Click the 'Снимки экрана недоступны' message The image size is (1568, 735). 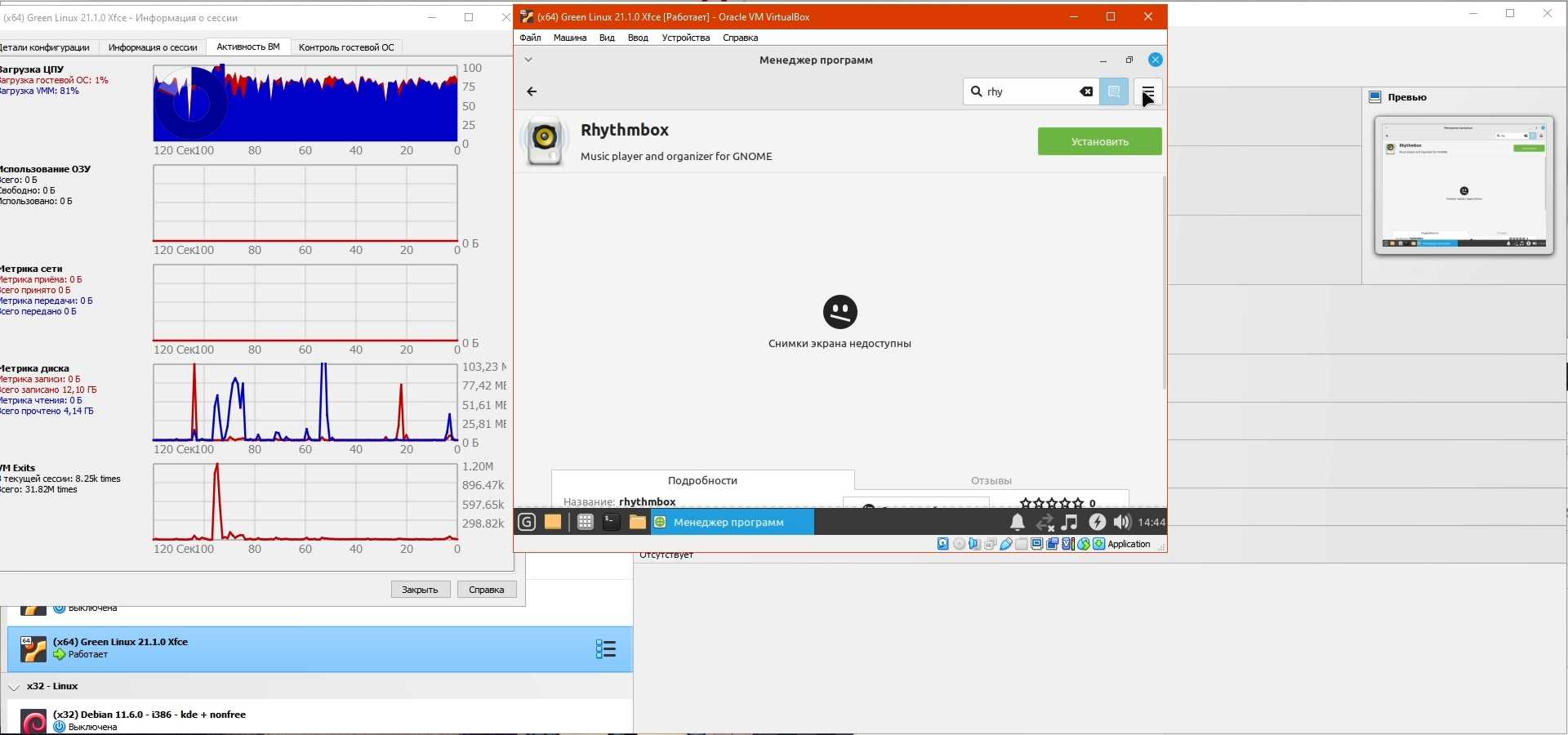840,344
